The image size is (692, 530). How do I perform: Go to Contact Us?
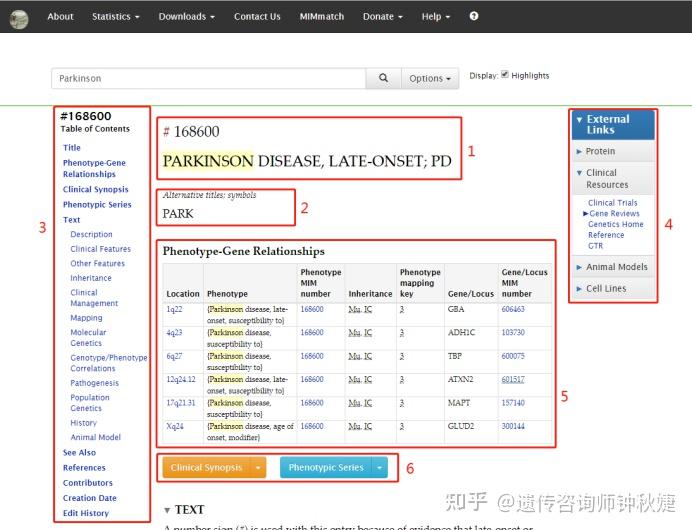coord(257,17)
